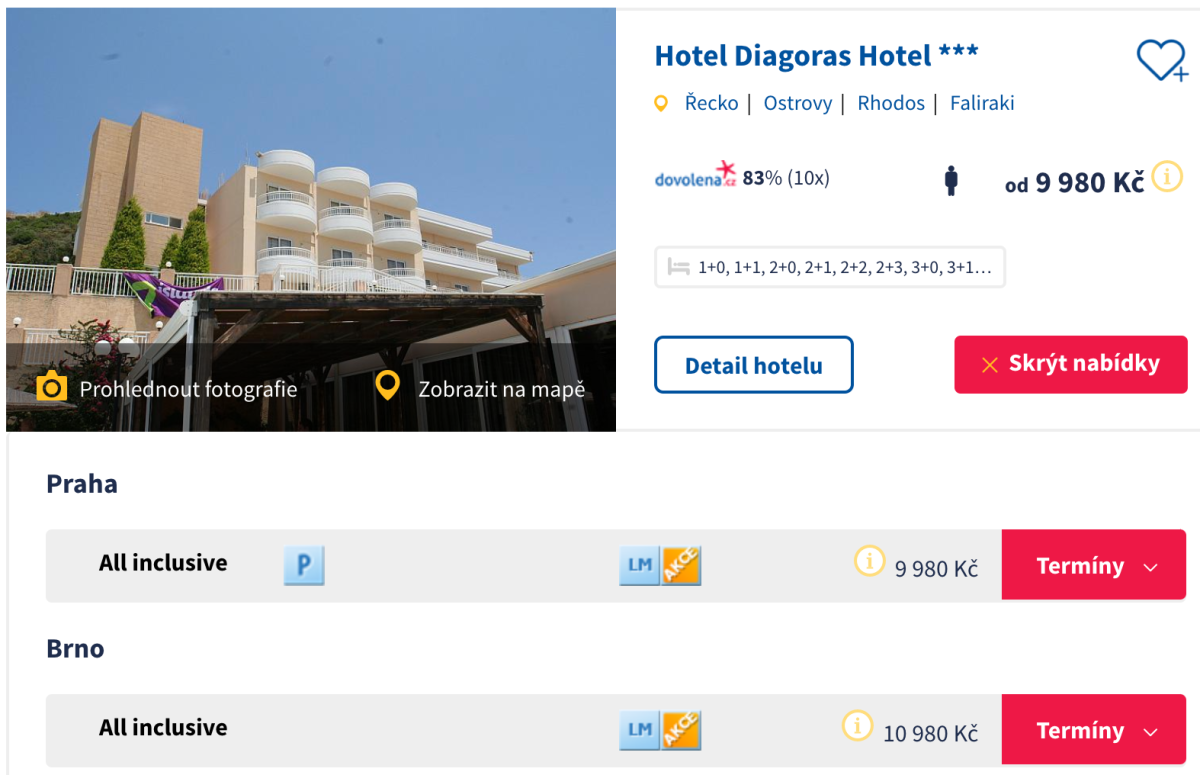Click info icon next to Praha price
The height and width of the screenshot is (775, 1200).
pos(869,561)
